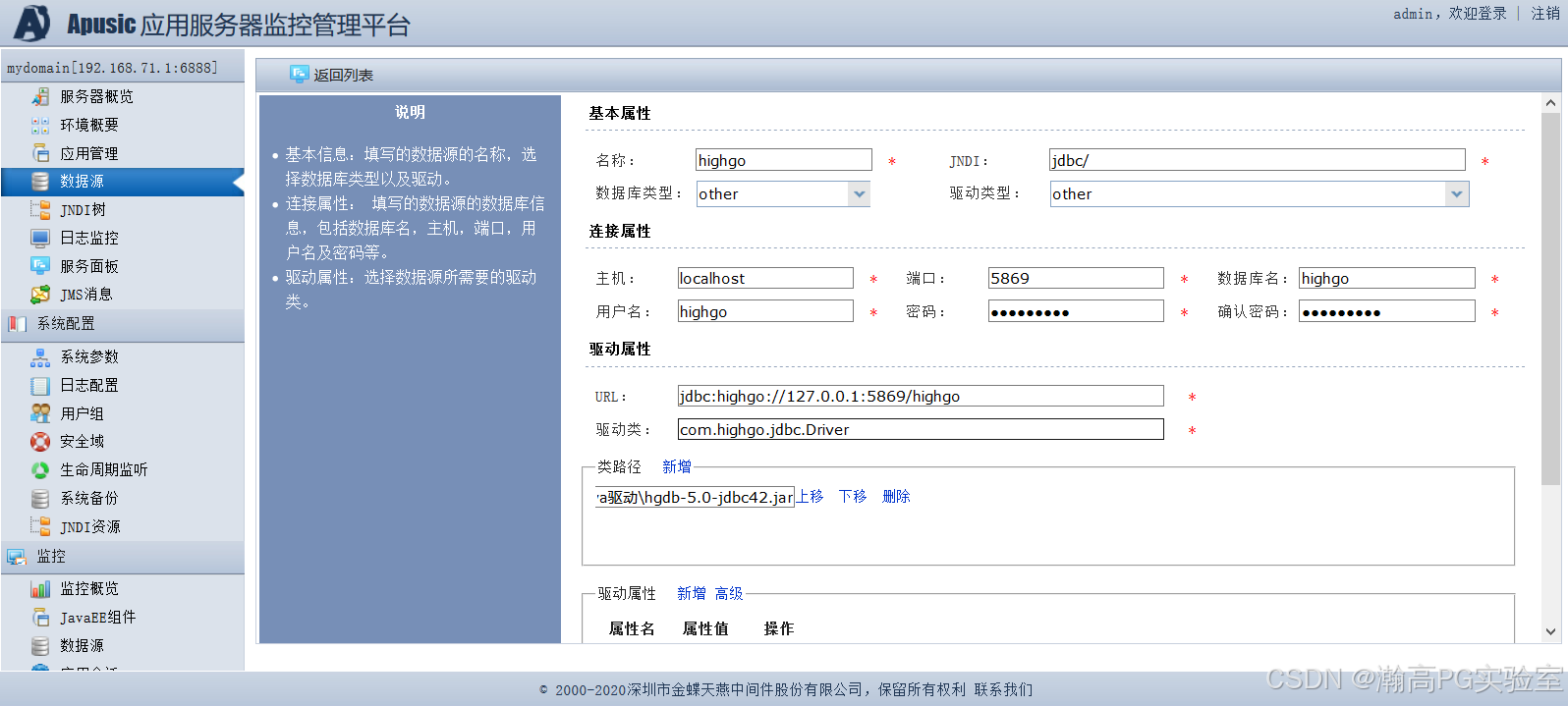Click the 服务器概览 sidebar icon
The height and width of the screenshot is (706, 1568).
40,96
